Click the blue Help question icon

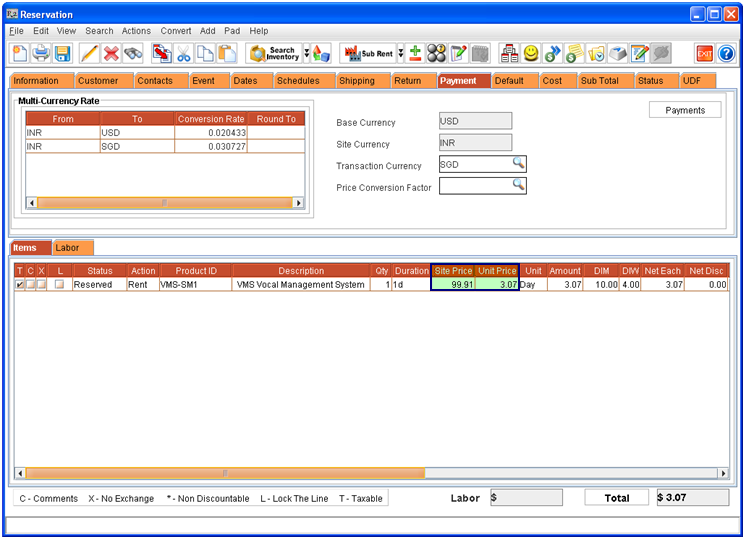click(726, 54)
